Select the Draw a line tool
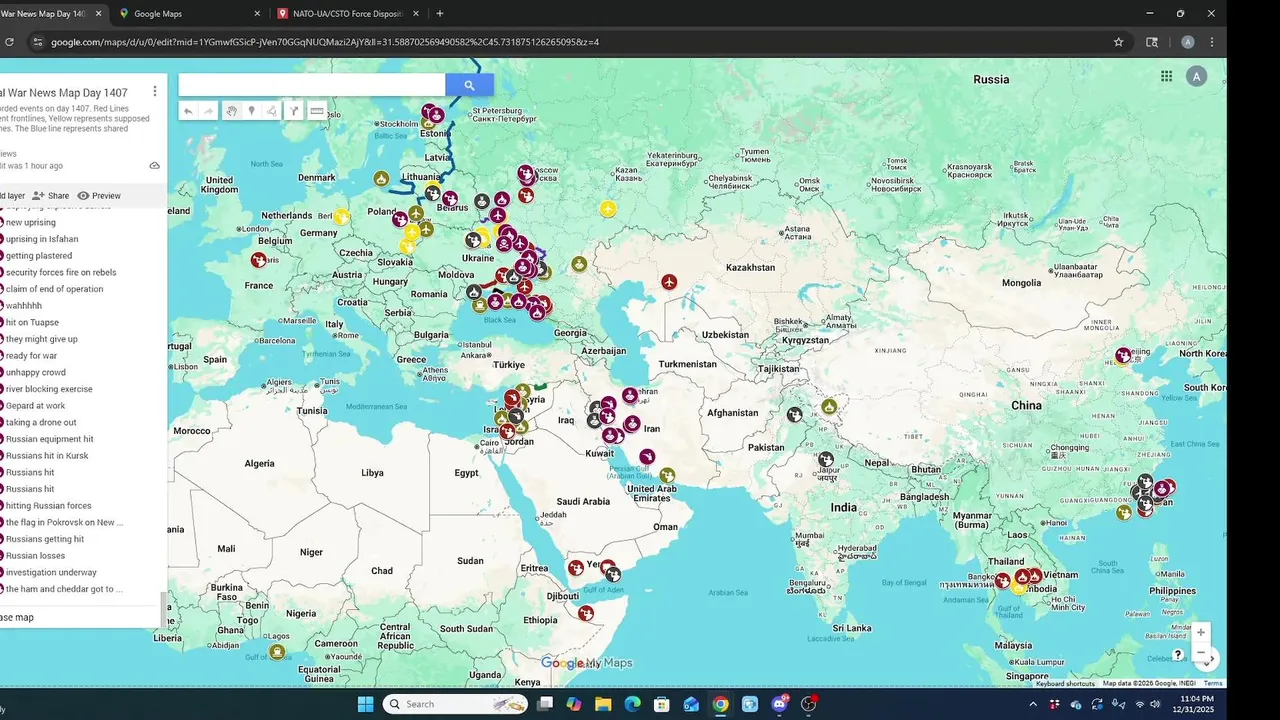 coord(271,111)
